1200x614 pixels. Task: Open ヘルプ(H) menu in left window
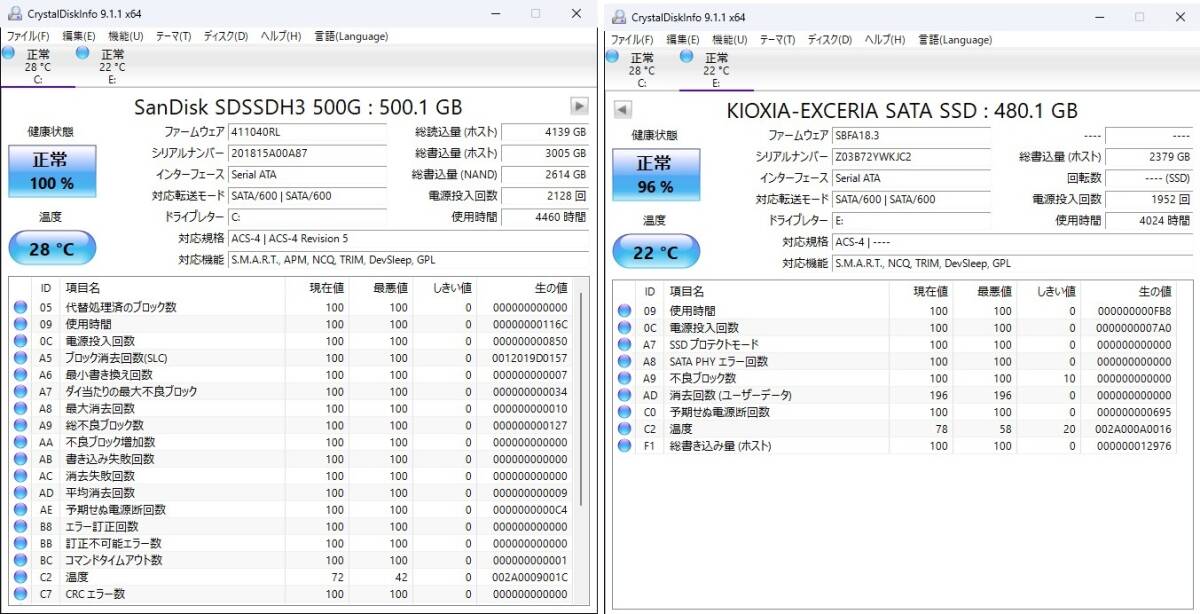tap(281, 36)
